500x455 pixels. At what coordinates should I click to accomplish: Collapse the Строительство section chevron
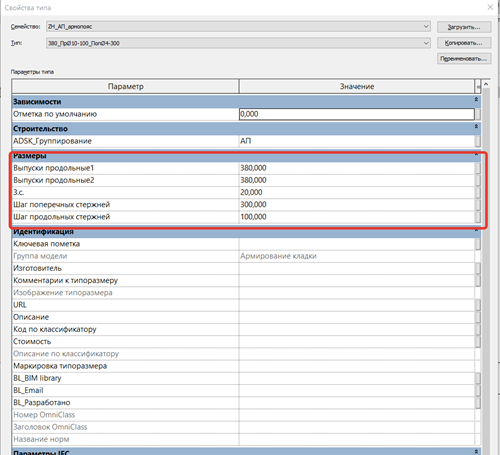pos(476,126)
